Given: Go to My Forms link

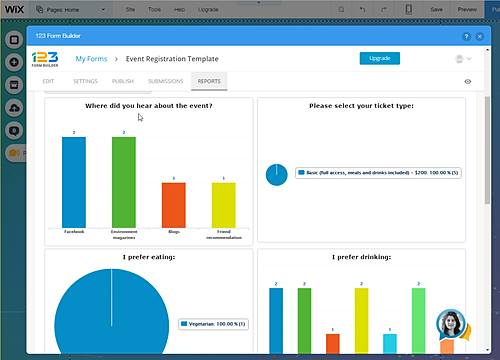Looking at the screenshot, I should [91, 59].
